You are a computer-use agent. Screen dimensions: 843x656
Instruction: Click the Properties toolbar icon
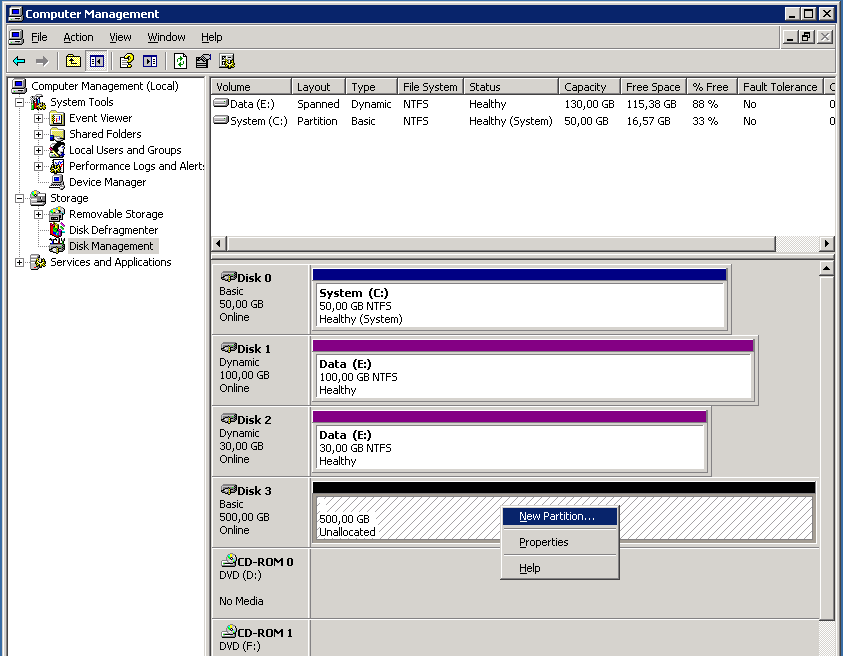pyautogui.click(x=203, y=61)
